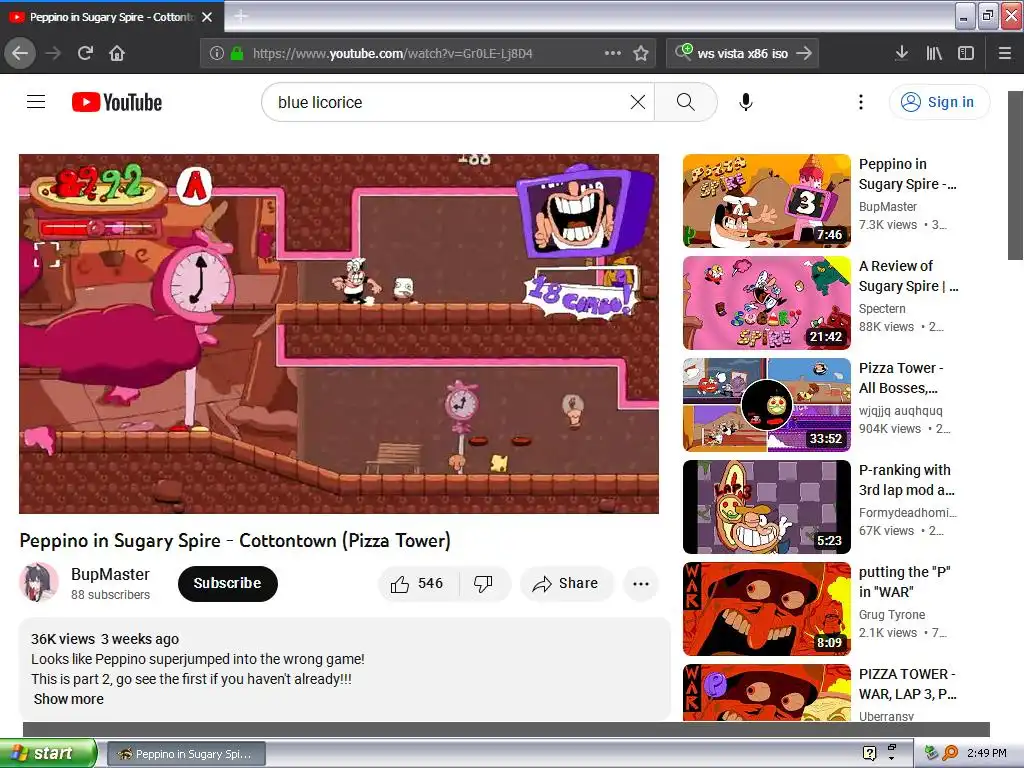Click the clock showing 2:49 PM
Screen dimensions: 1024x768
[987, 753]
